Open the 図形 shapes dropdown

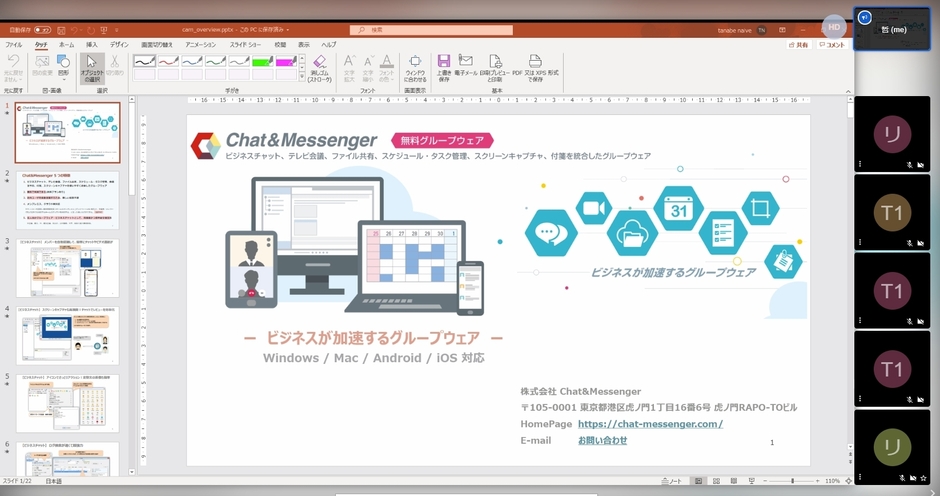click(64, 66)
